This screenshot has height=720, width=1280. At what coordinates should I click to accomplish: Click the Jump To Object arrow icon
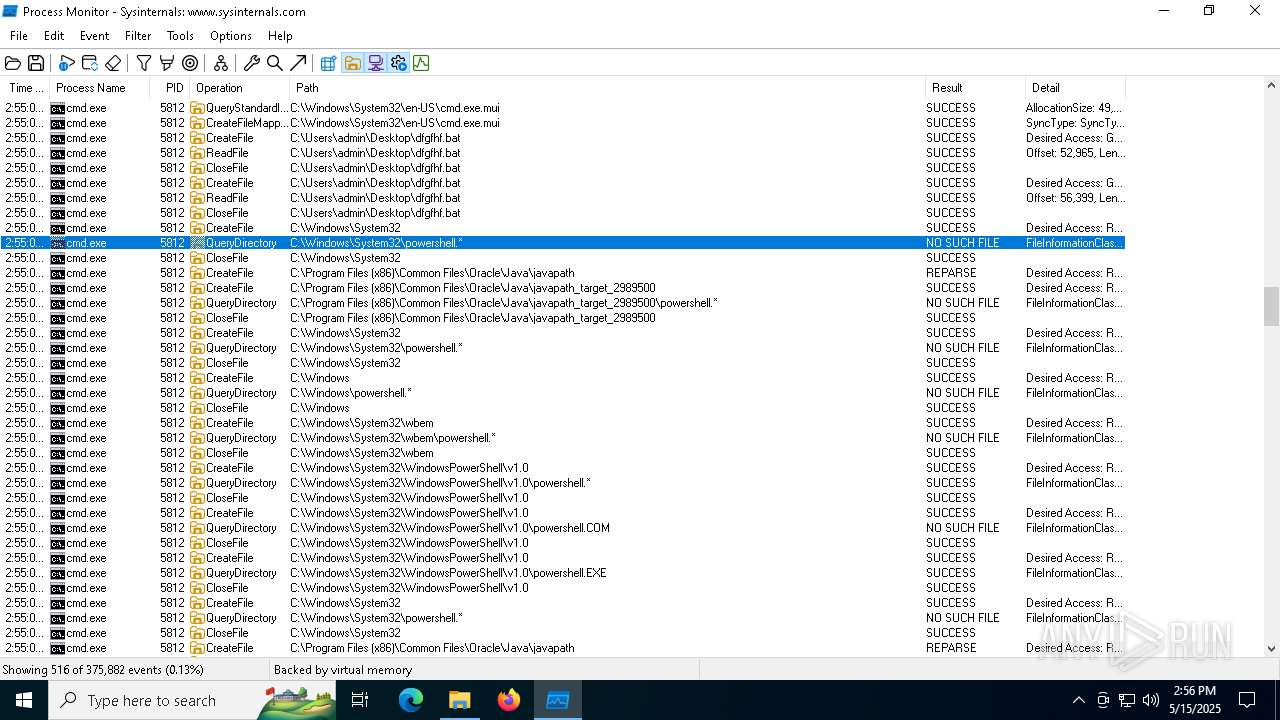(x=298, y=63)
